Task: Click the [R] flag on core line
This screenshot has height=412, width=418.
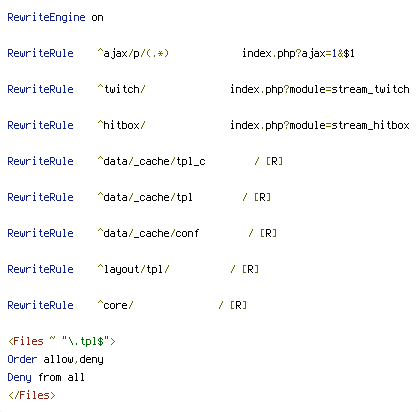Action: 238,305
